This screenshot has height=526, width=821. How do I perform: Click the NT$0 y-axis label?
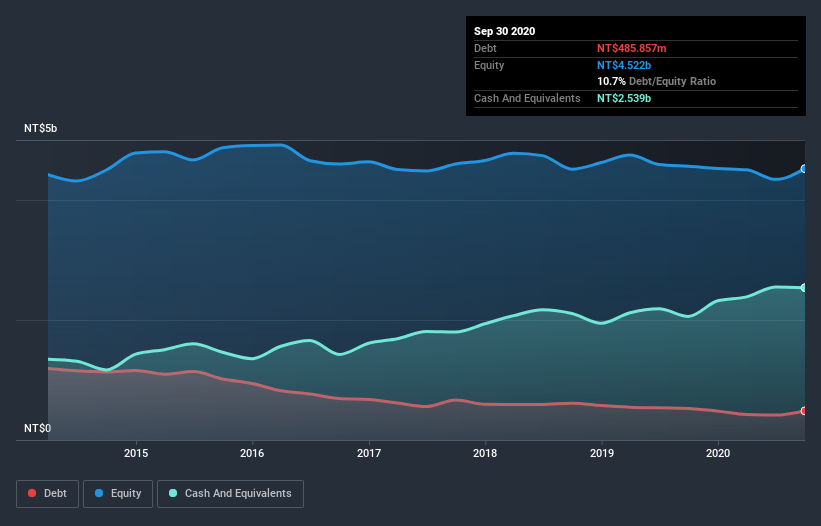point(38,428)
